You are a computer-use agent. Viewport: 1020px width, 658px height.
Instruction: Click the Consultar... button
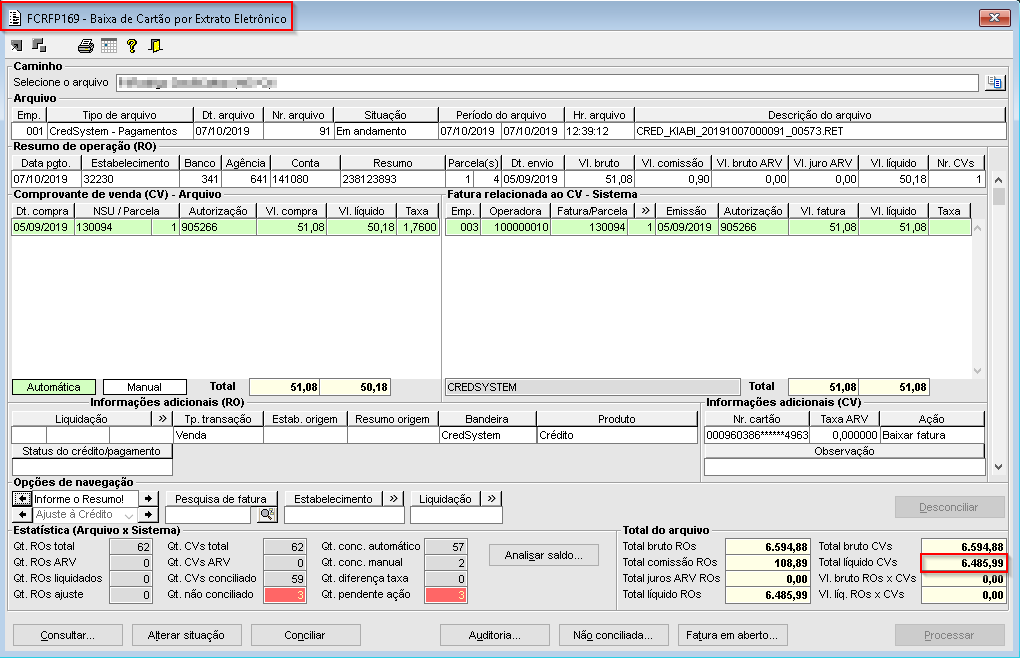click(x=68, y=635)
